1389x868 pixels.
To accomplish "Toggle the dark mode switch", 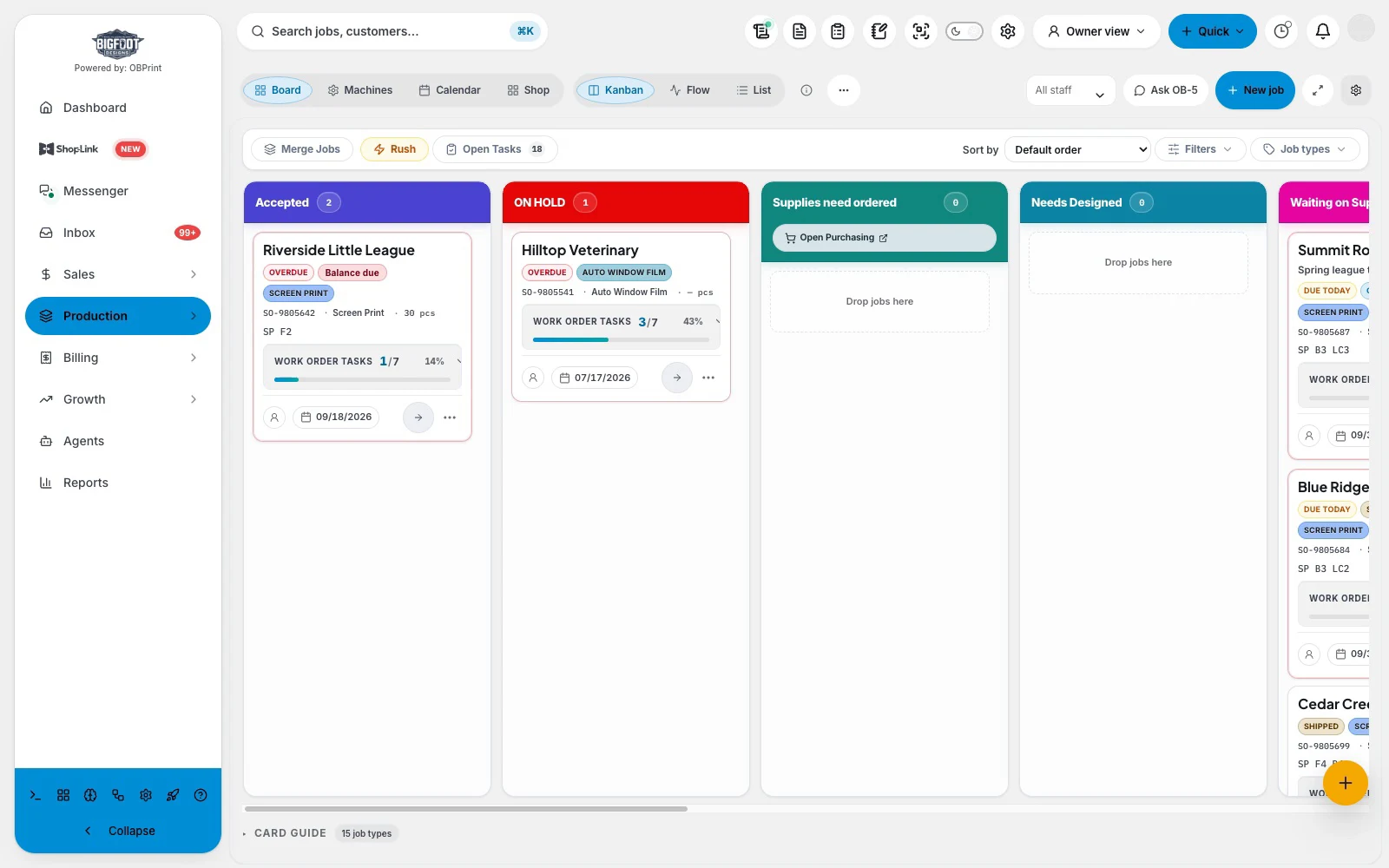I will [x=964, y=31].
